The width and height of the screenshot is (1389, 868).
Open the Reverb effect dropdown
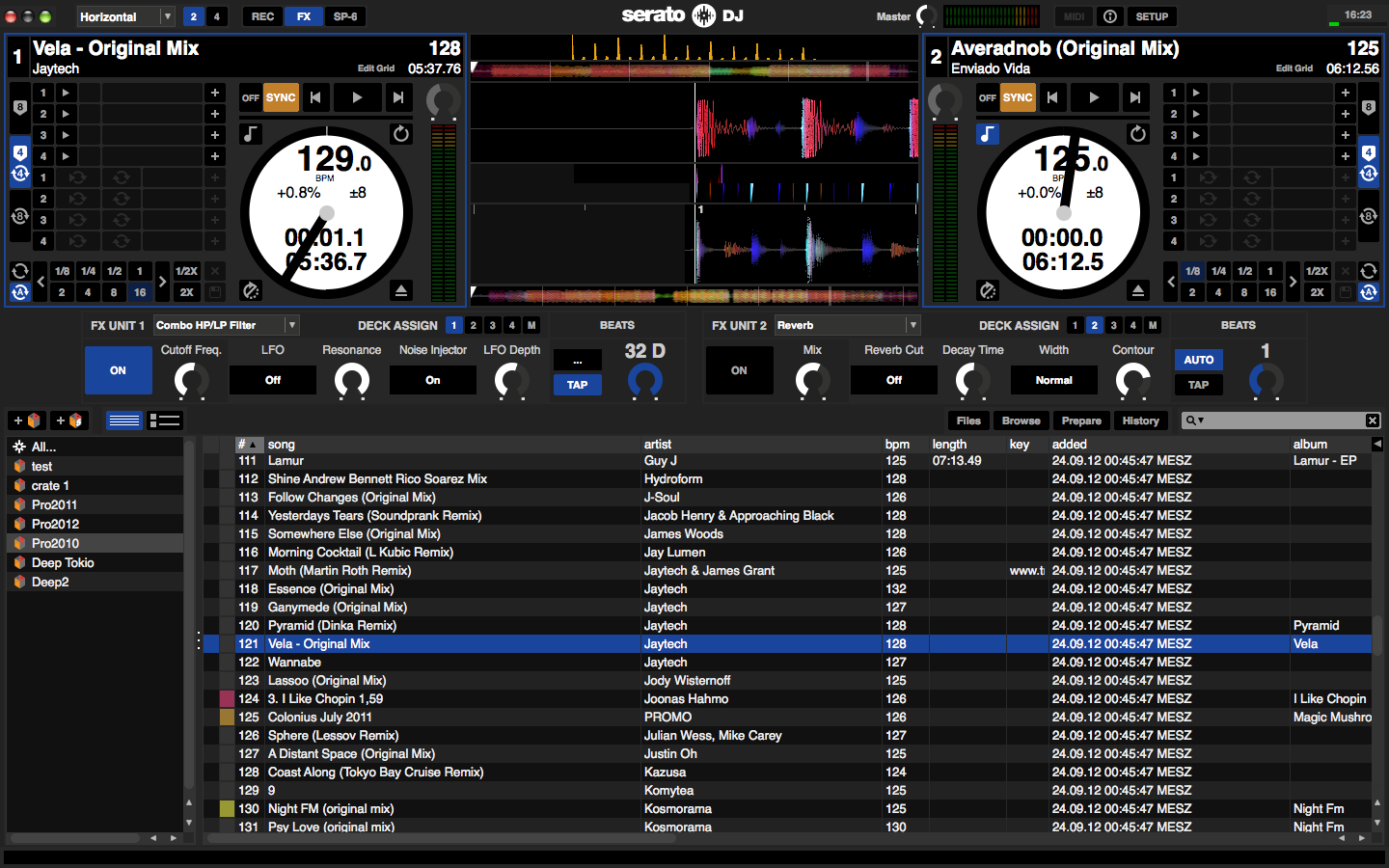848,326
